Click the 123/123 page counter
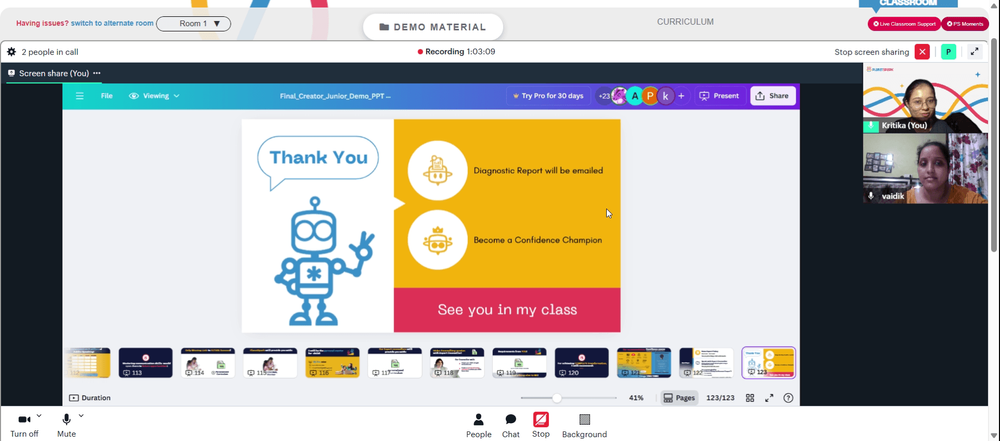Viewport: 1000px width, 441px height. tap(720, 398)
